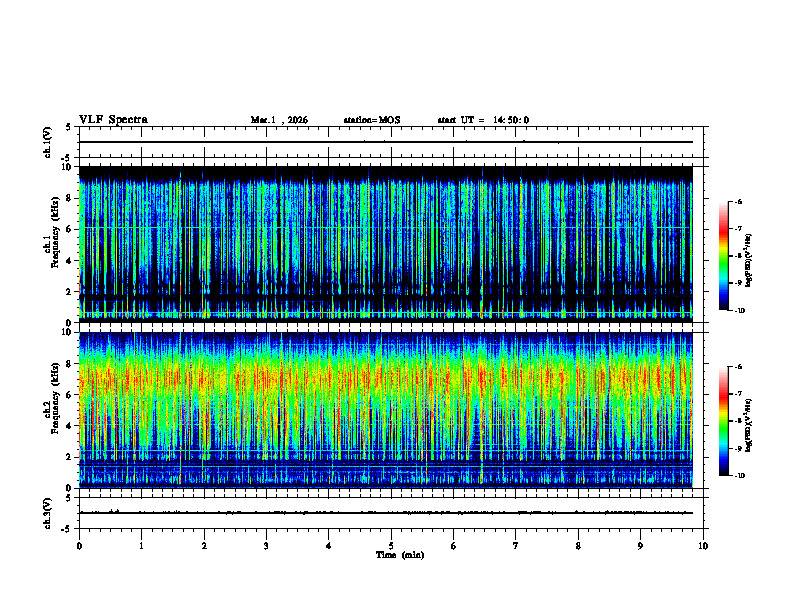Select the date text "Mar.1 , 2026"

279,120
